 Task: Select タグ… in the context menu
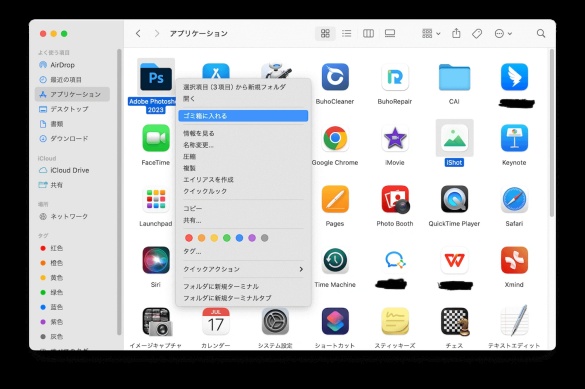(x=243, y=251)
